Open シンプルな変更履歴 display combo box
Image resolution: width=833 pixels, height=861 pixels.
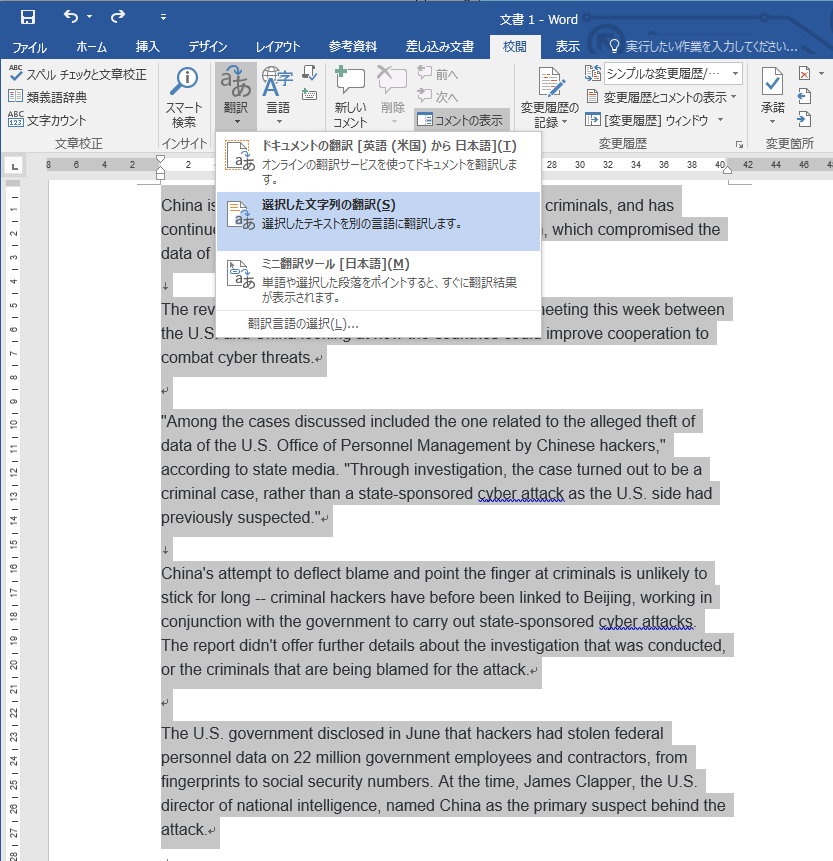tap(673, 74)
